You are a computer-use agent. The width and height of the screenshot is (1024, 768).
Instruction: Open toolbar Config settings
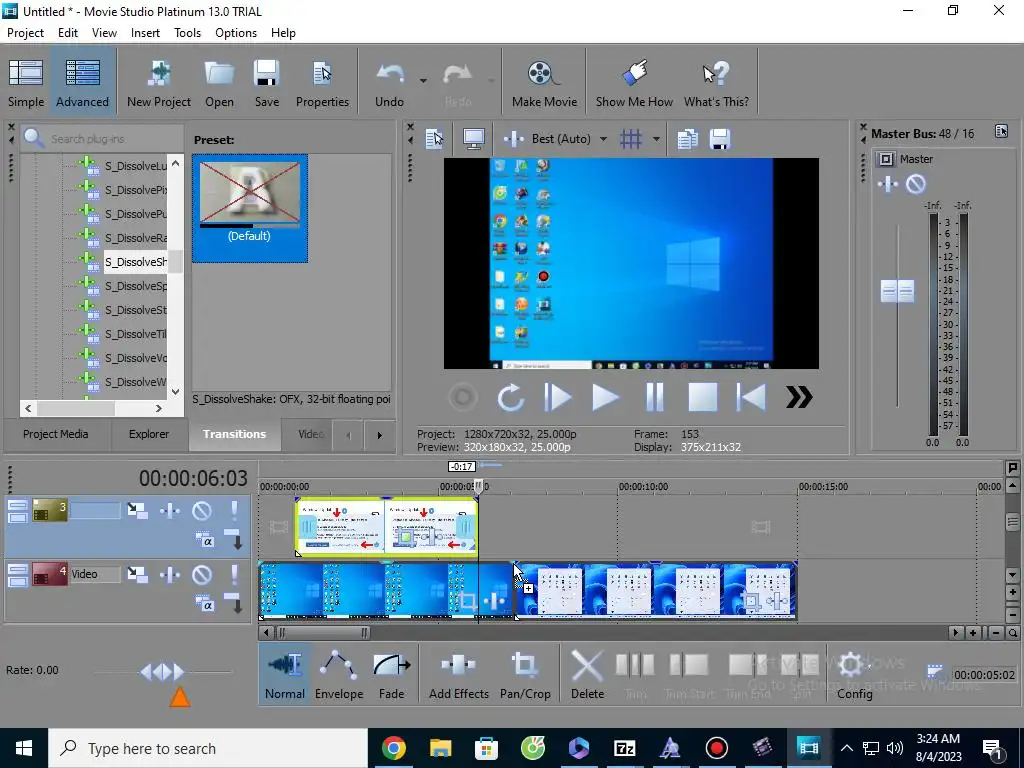click(854, 675)
